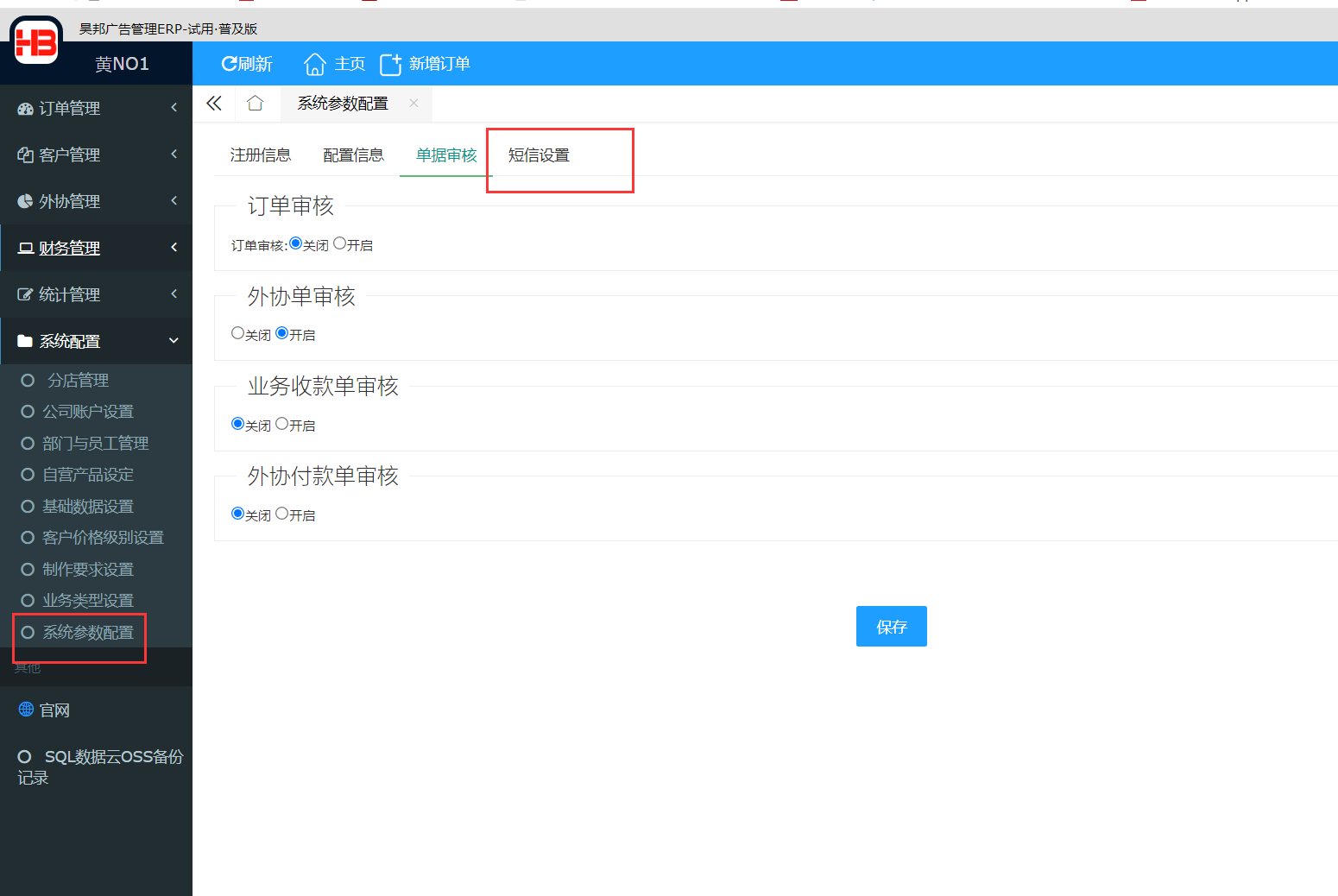Close the 系统参数配置 tab with the X
1338x896 pixels.
coord(413,104)
